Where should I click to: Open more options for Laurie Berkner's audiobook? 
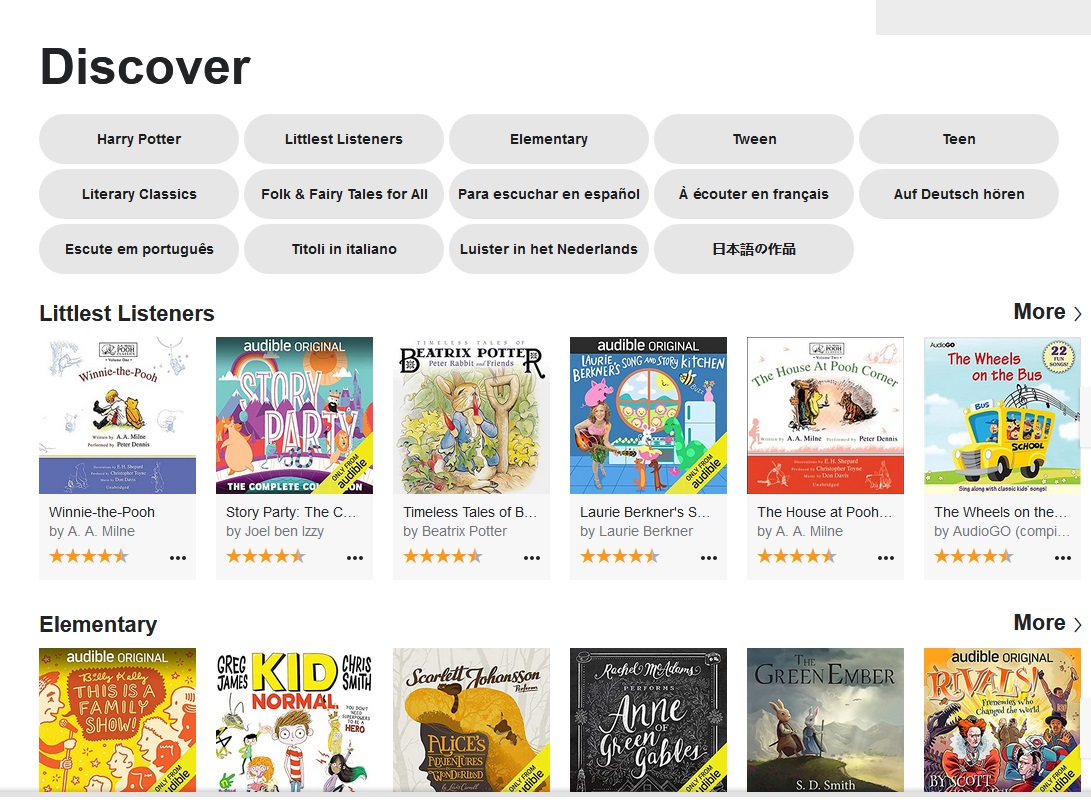pos(709,558)
